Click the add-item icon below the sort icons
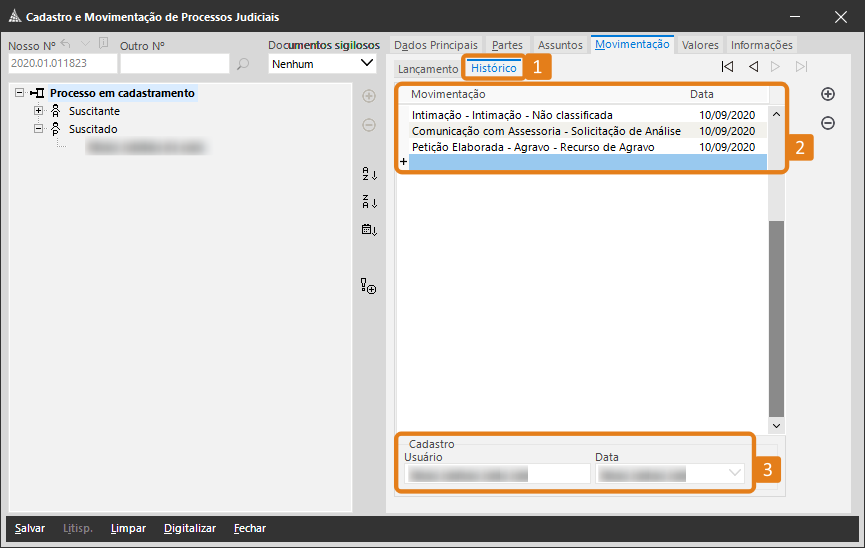This screenshot has width=865, height=548. point(369,287)
